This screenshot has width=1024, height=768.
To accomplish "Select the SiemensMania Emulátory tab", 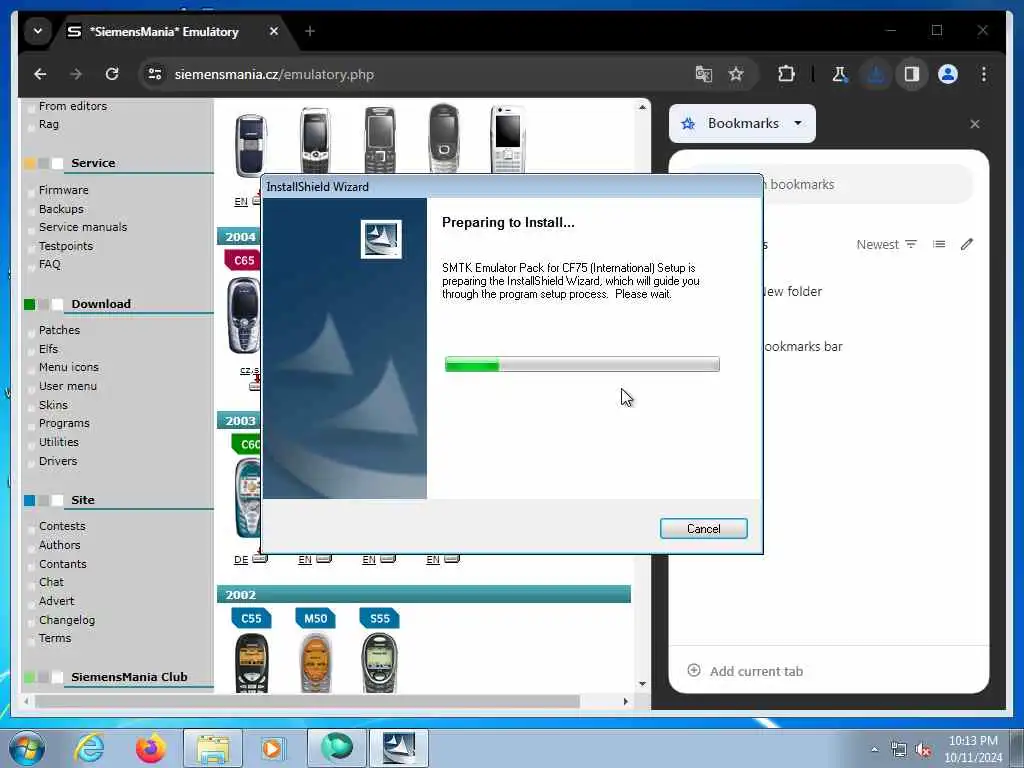I will 163,31.
